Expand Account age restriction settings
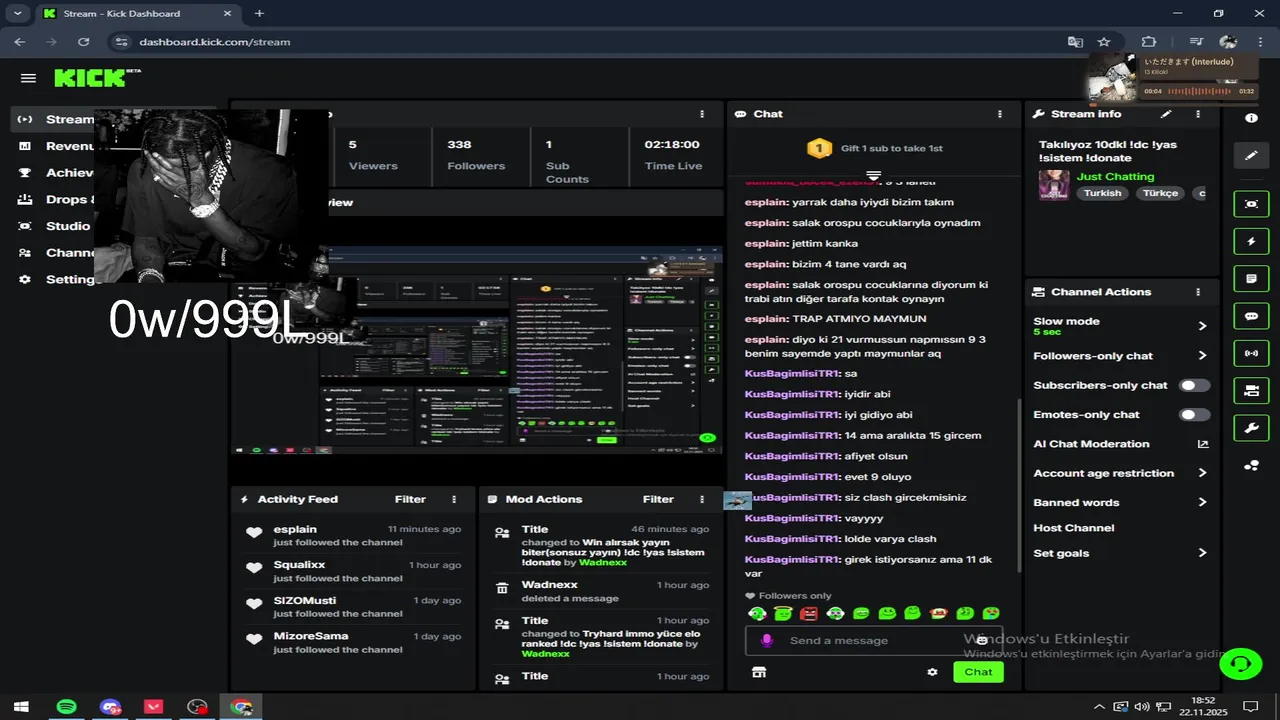 click(x=1202, y=473)
